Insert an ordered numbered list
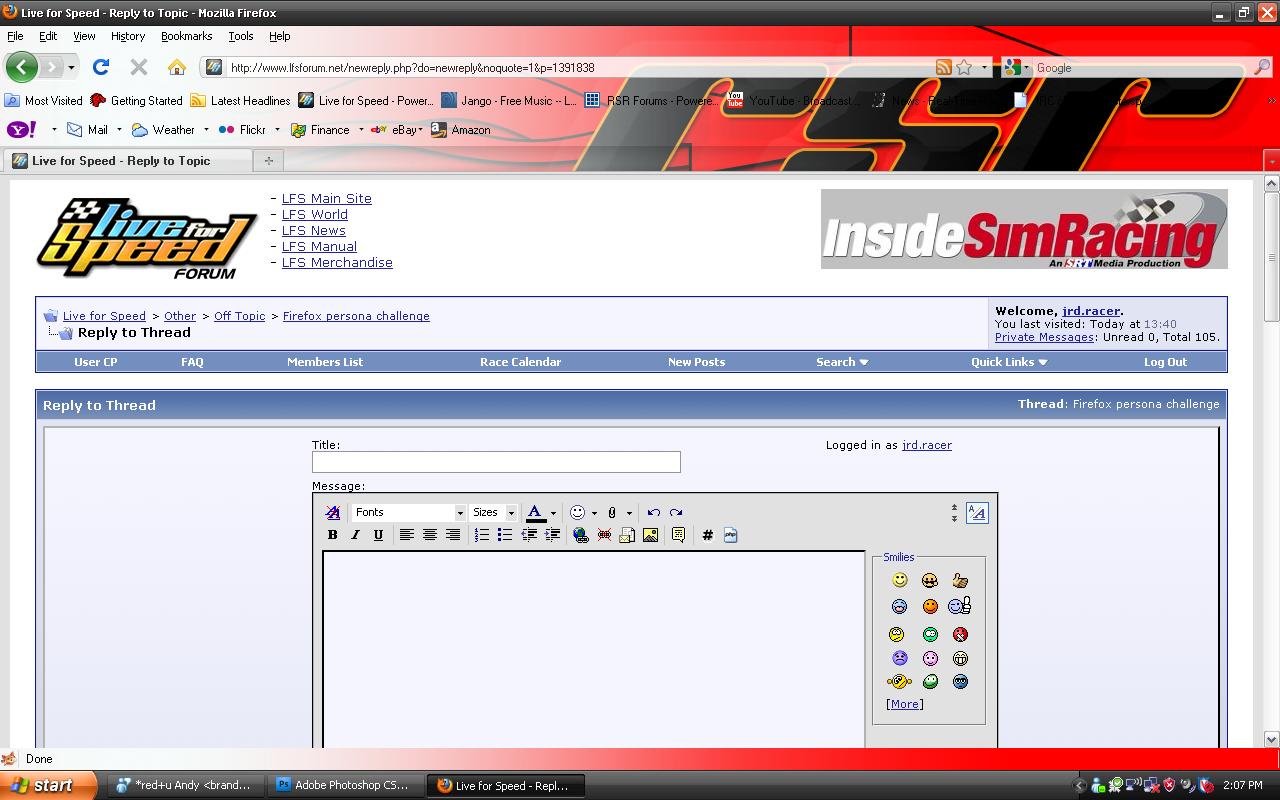This screenshot has width=1280, height=800. [x=482, y=535]
